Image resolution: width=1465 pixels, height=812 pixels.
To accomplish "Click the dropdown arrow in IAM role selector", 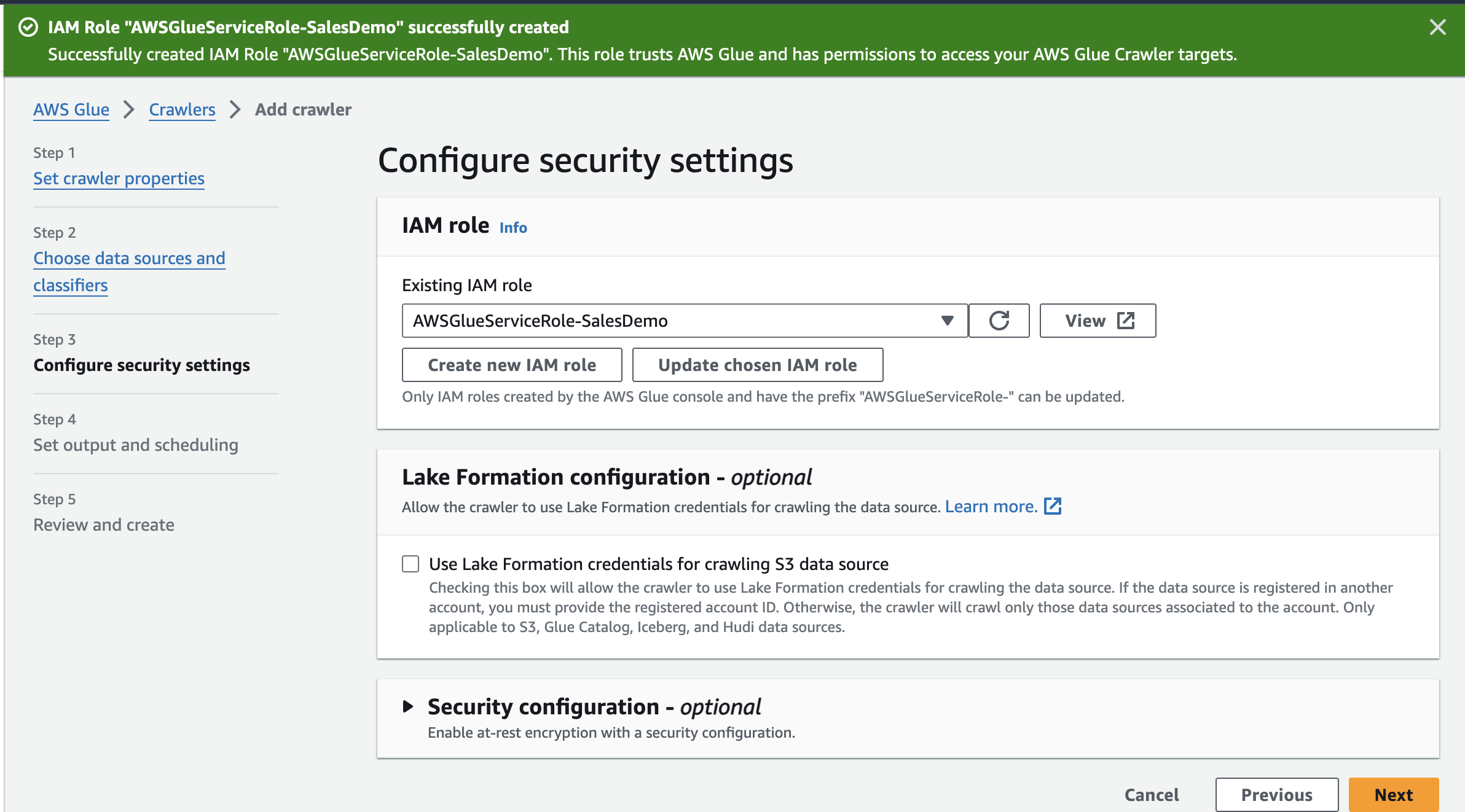I will 947,321.
